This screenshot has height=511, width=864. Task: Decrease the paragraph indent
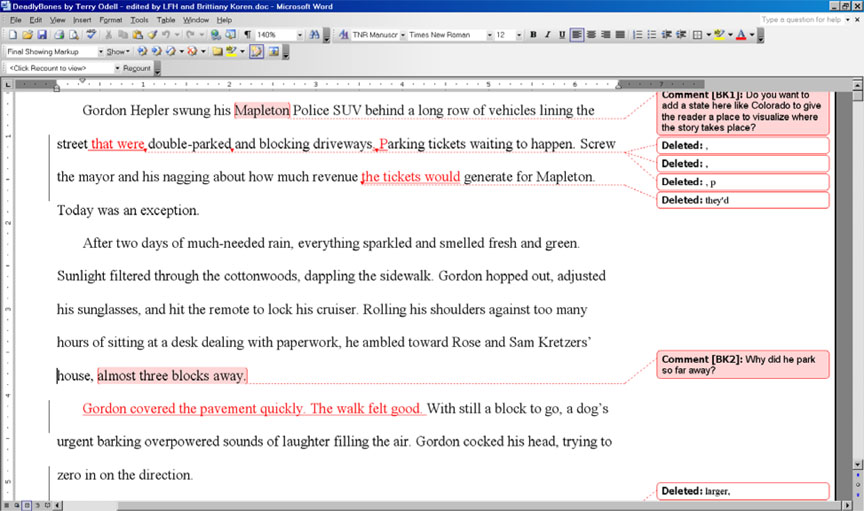666,35
